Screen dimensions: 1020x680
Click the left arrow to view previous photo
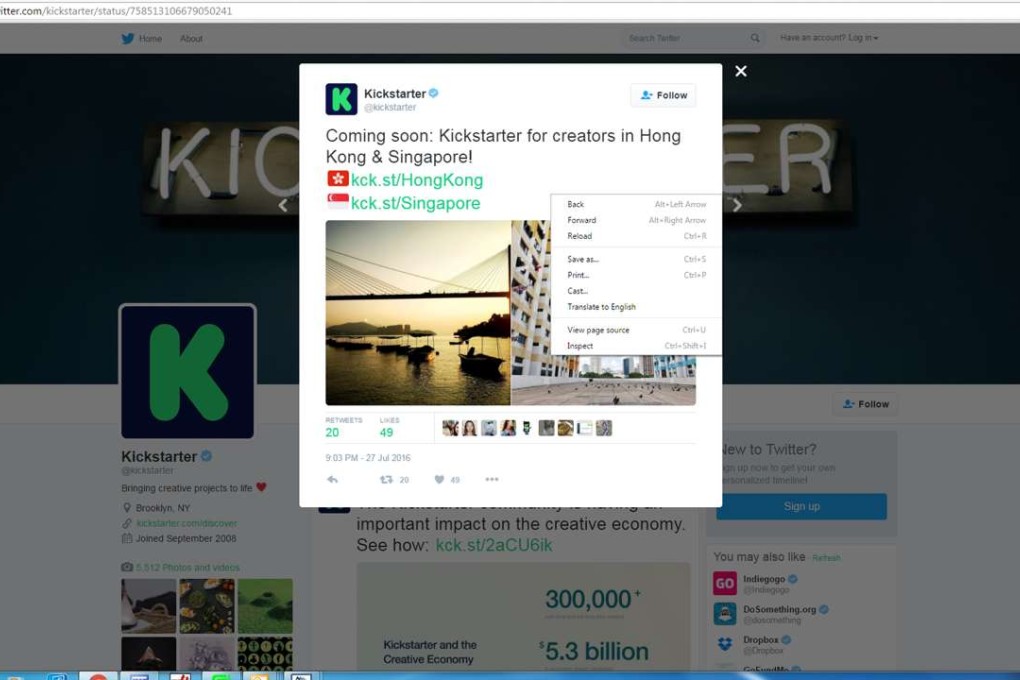click(x=283, y=203)
